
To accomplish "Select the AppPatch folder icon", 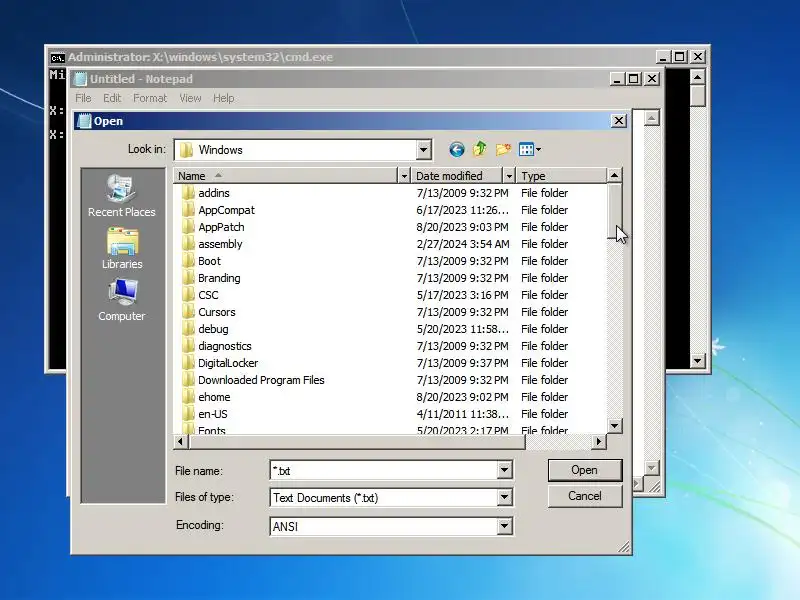I will [189, 227].
